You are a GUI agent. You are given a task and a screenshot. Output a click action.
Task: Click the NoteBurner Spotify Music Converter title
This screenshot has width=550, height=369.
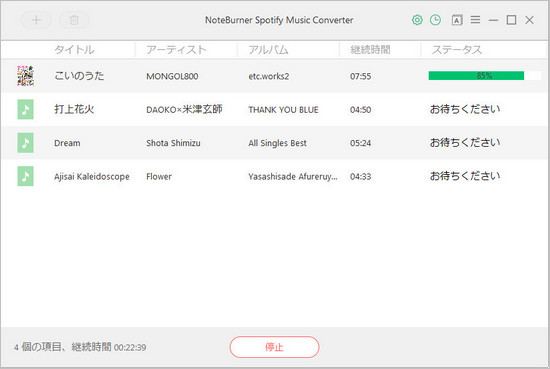tap(279, 20)
